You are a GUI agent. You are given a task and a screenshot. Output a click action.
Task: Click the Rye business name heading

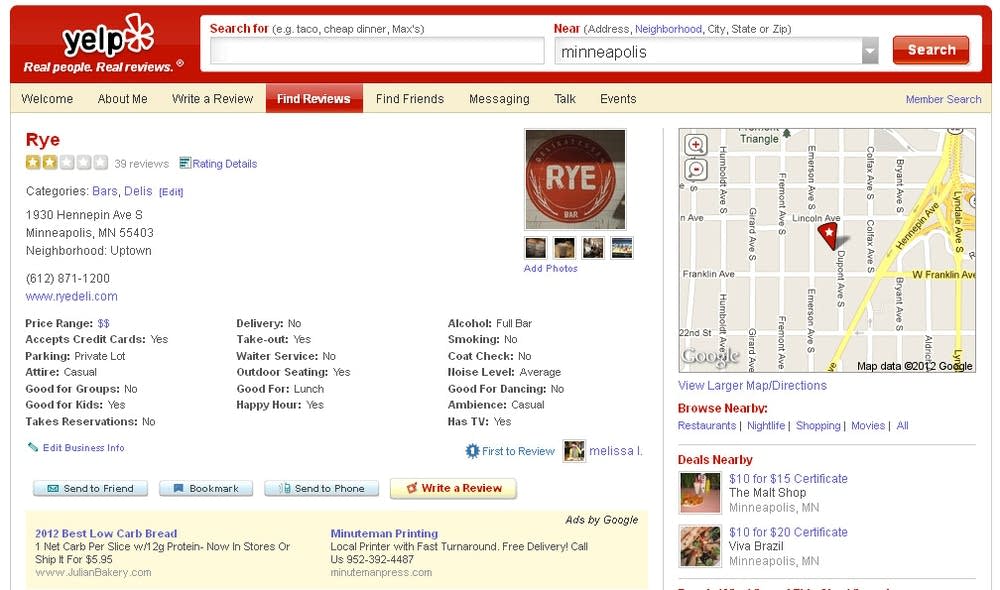43,140
